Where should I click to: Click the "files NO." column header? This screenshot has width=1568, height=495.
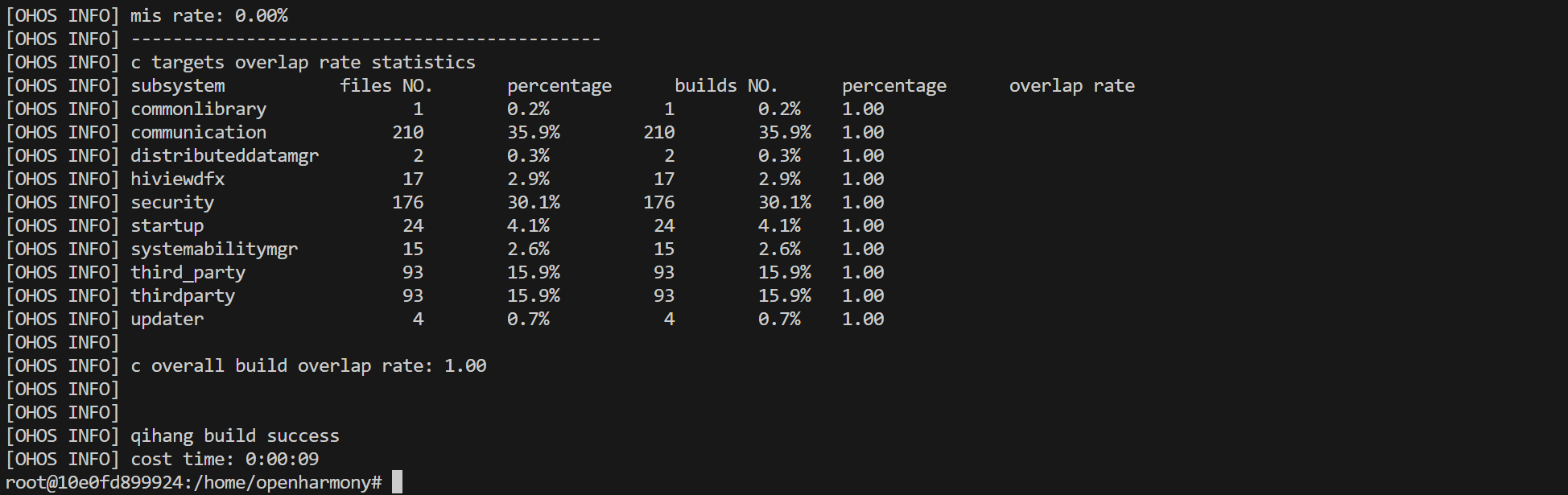[386, 85]
